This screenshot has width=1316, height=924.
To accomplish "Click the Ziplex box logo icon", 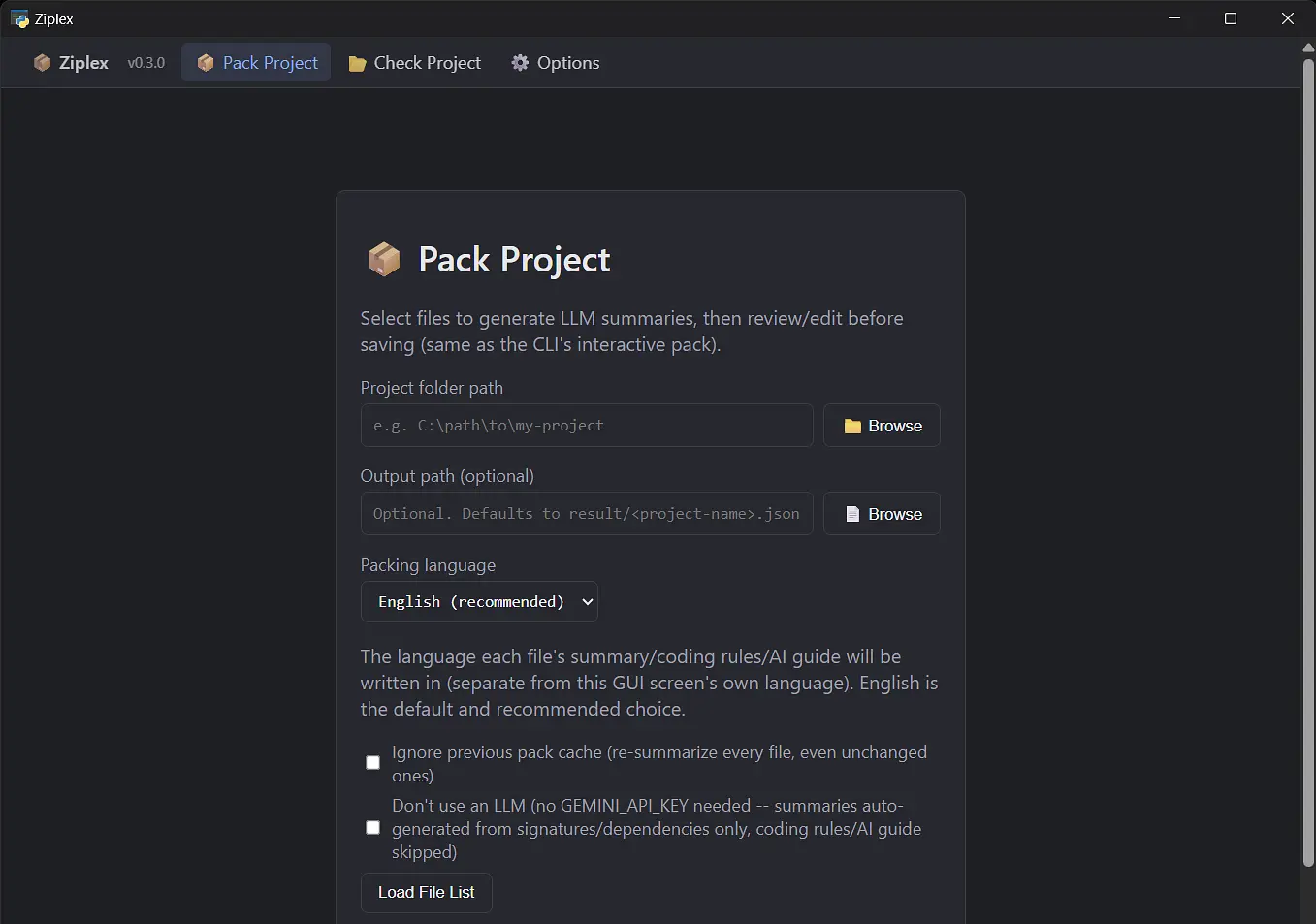I will tap(42, 63).
